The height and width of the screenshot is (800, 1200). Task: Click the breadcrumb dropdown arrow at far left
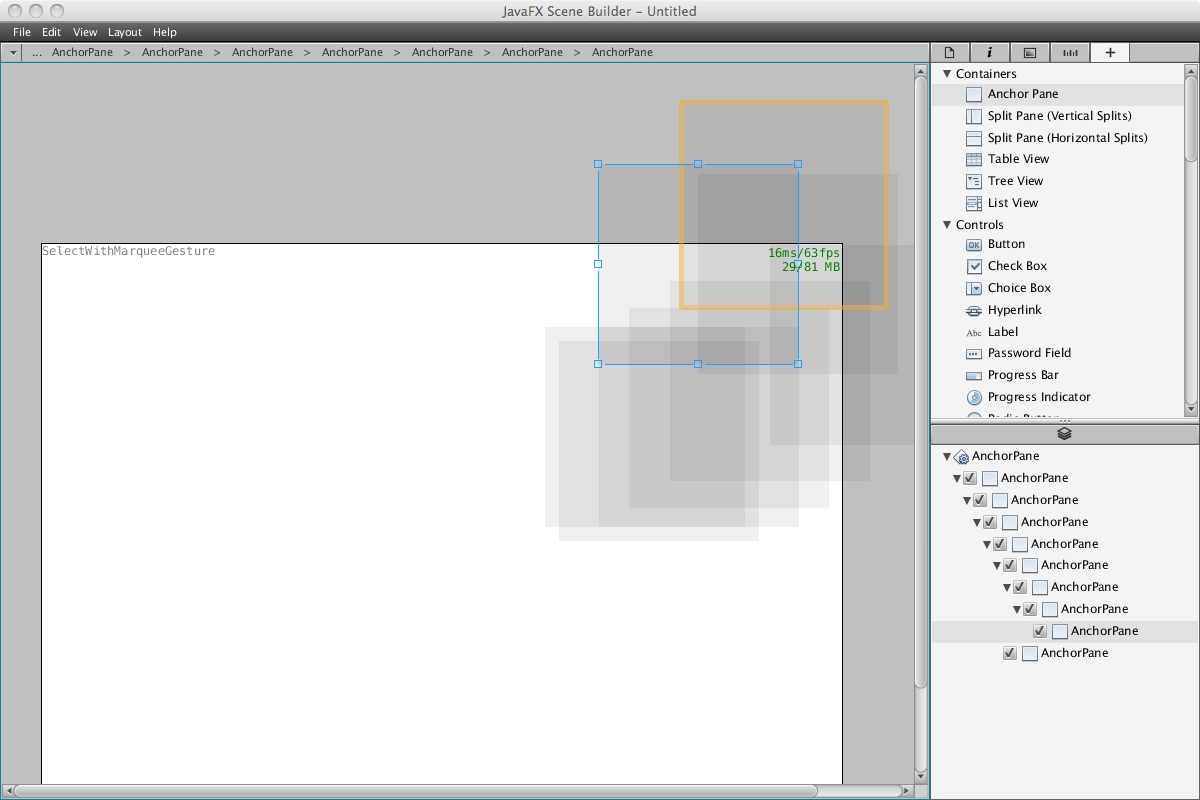point(13,52)
